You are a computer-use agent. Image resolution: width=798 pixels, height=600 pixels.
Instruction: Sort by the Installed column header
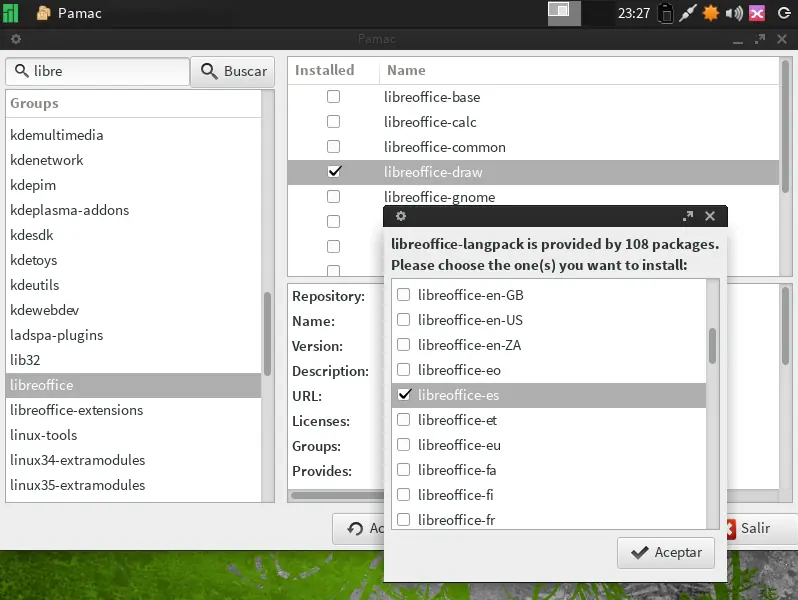coord(333,70)
